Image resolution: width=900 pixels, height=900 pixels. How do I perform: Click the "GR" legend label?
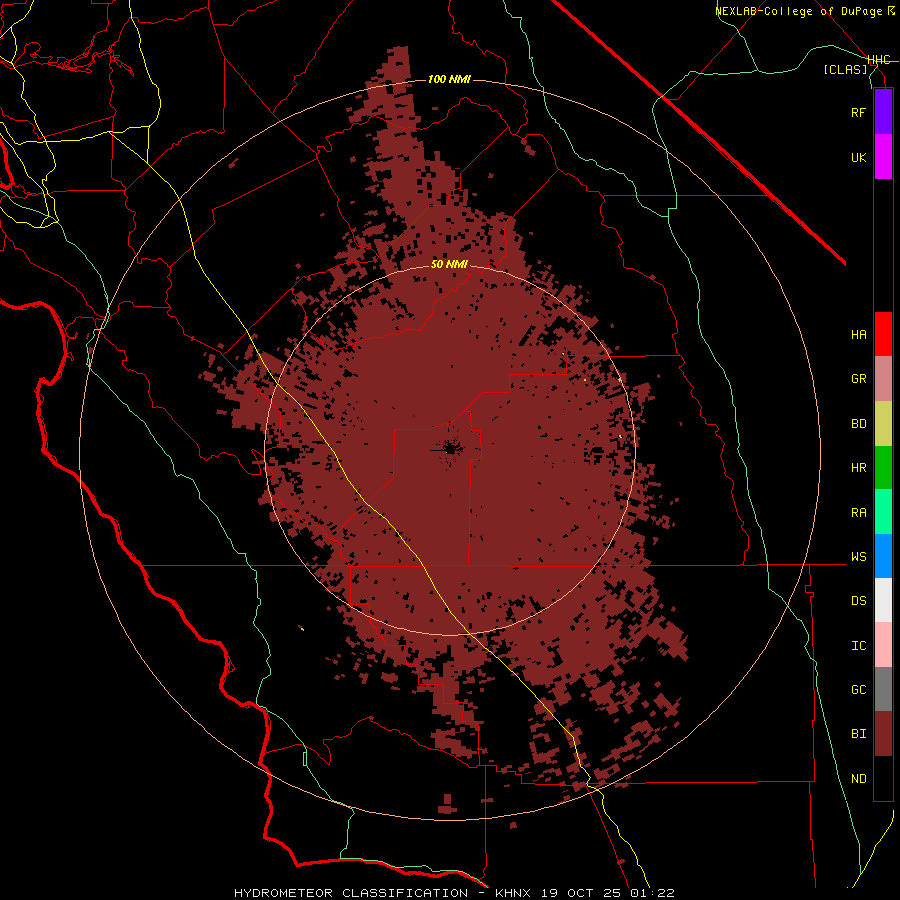click(858, 379)
